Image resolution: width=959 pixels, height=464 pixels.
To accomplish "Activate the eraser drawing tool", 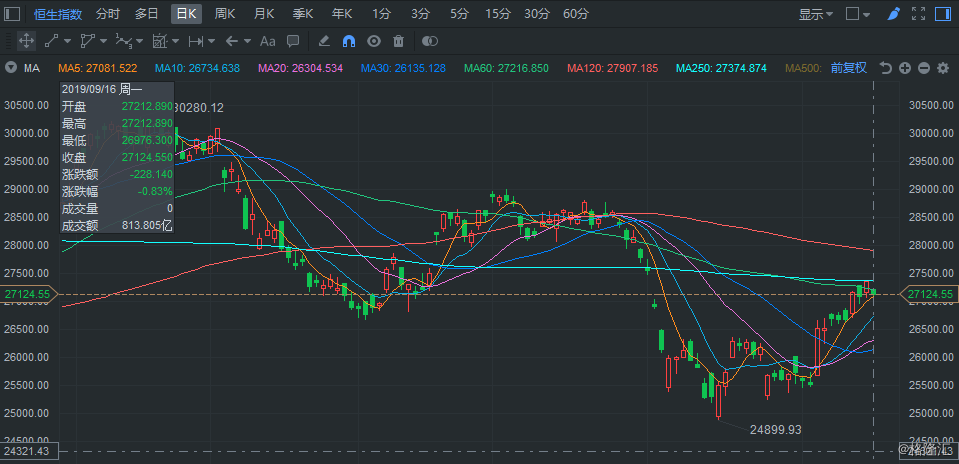I will pyautogui.click(x=324, y=41).
